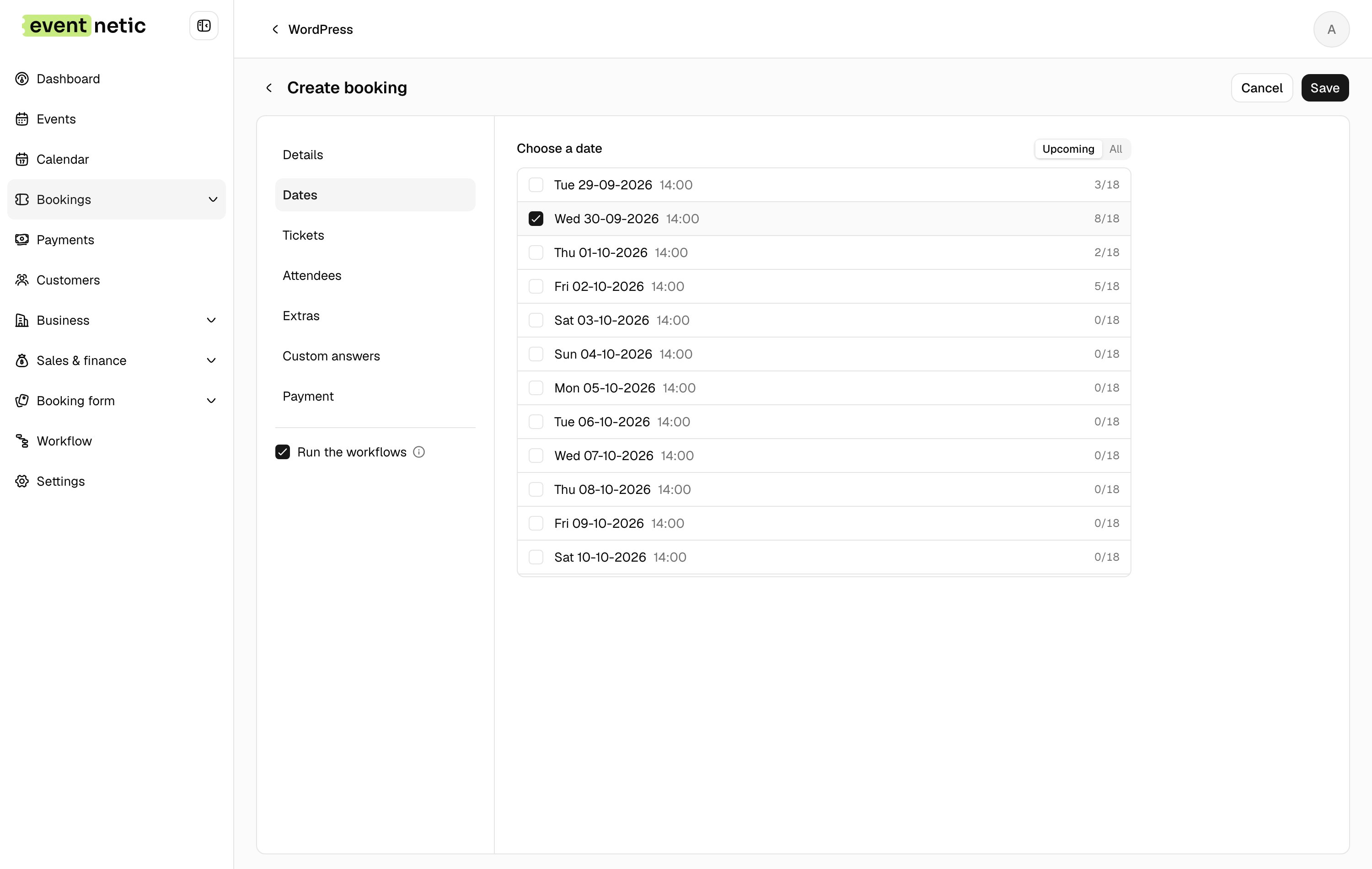Screen dimensions: 1372x869
Task: Go to the Tickets step
Action: click(x=375, y=236)
